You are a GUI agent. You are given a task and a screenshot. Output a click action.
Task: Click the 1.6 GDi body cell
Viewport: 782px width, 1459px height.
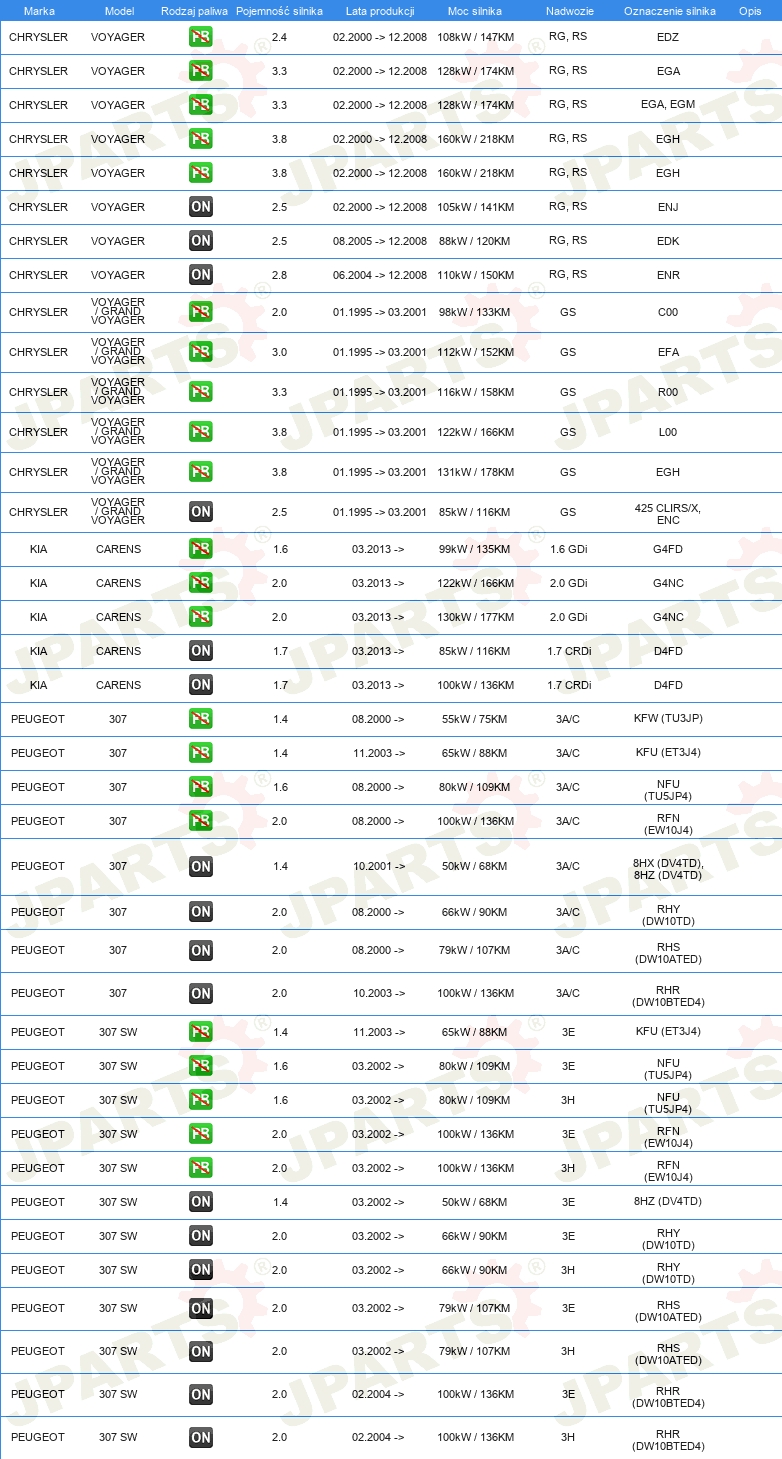tap(568, 549)
